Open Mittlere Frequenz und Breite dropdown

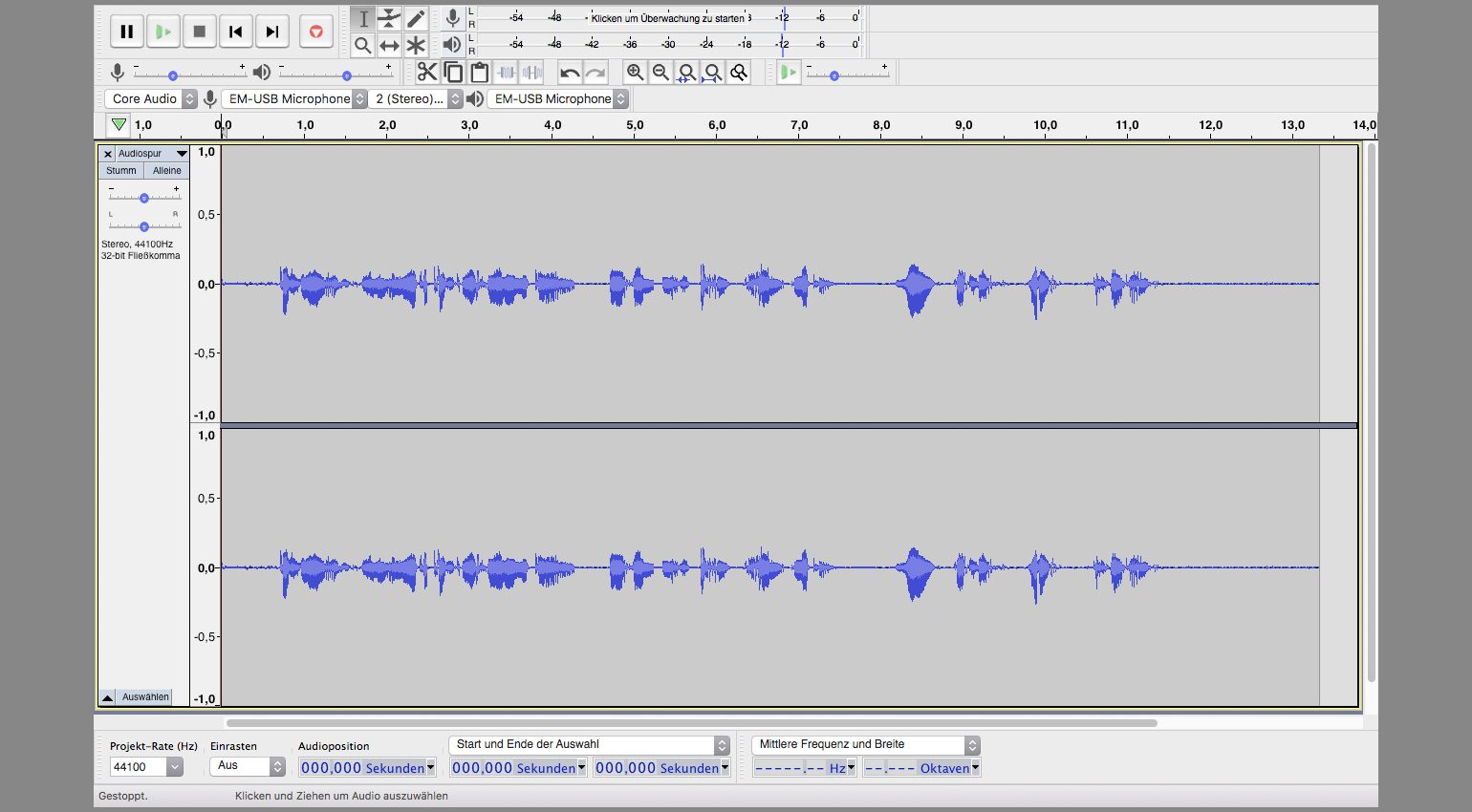pyautogui.click(x=866, y=744)
